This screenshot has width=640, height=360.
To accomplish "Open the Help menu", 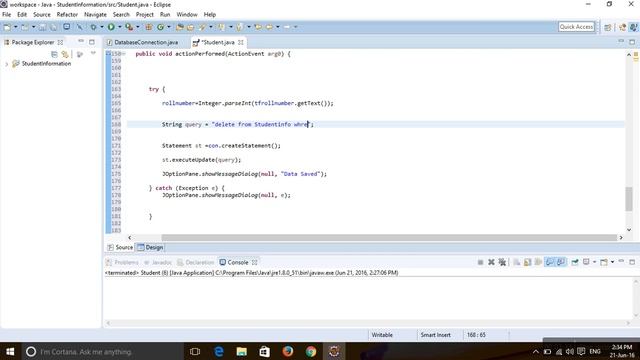I will pos(209,14).
